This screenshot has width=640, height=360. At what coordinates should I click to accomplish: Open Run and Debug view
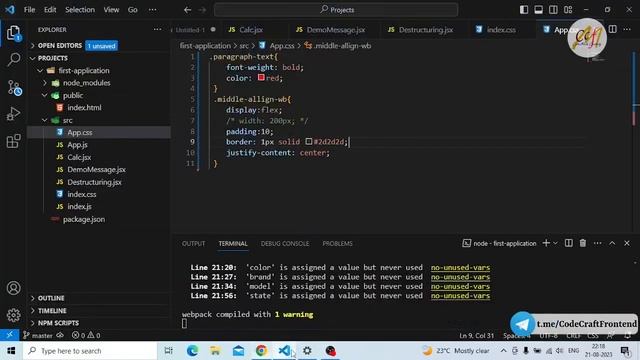[13, 114]
